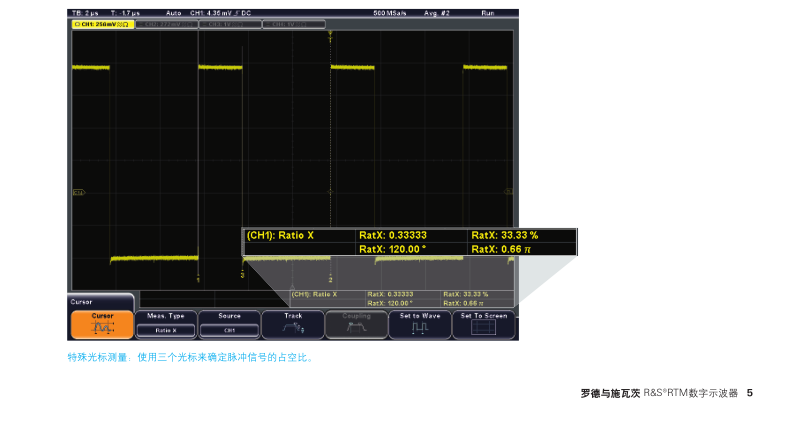Click the 500 MSa/s sample rate readout
This screenshot has width=788, height=421.
[x=389, y=13]
